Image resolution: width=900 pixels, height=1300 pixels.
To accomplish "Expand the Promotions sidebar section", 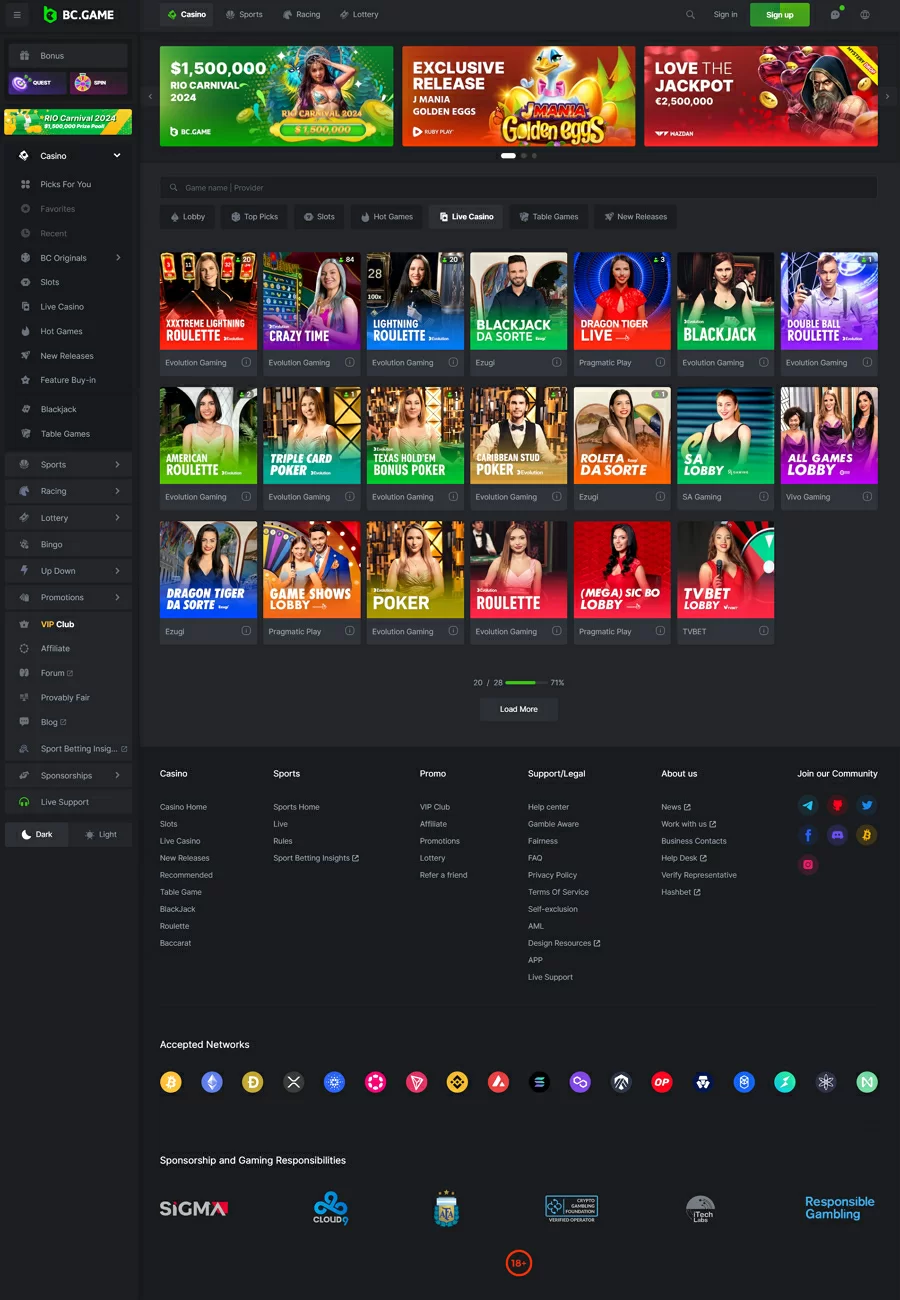I will click(x=117, y=598).
